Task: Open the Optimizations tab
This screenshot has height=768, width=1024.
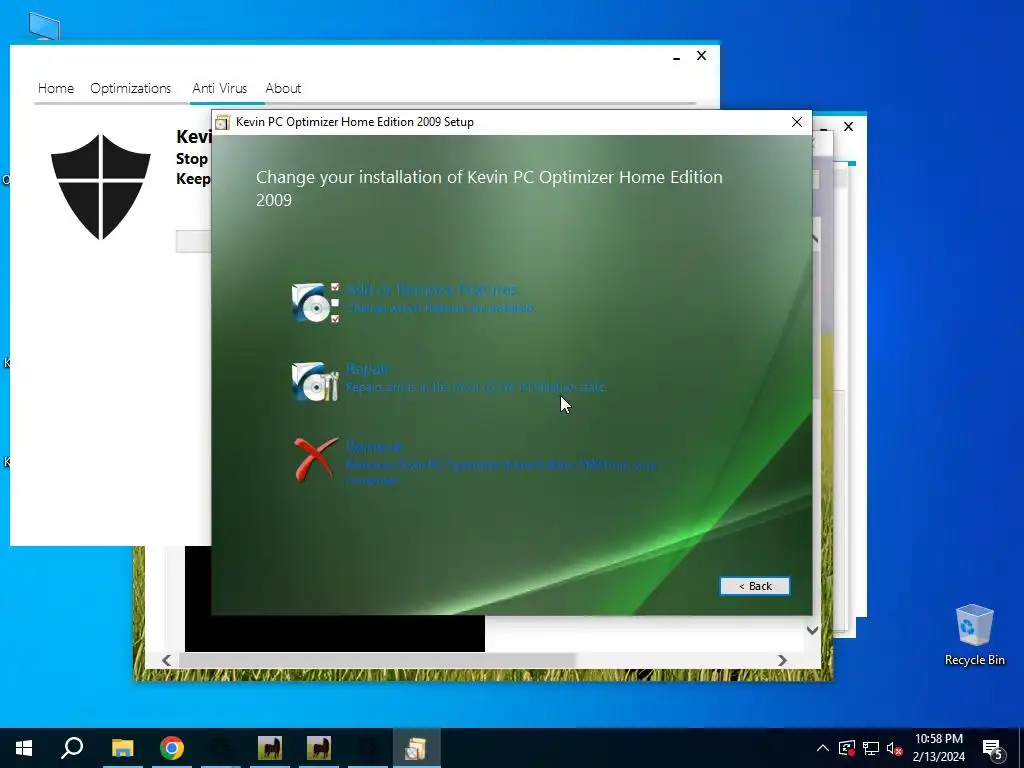Action: [131, 88]
